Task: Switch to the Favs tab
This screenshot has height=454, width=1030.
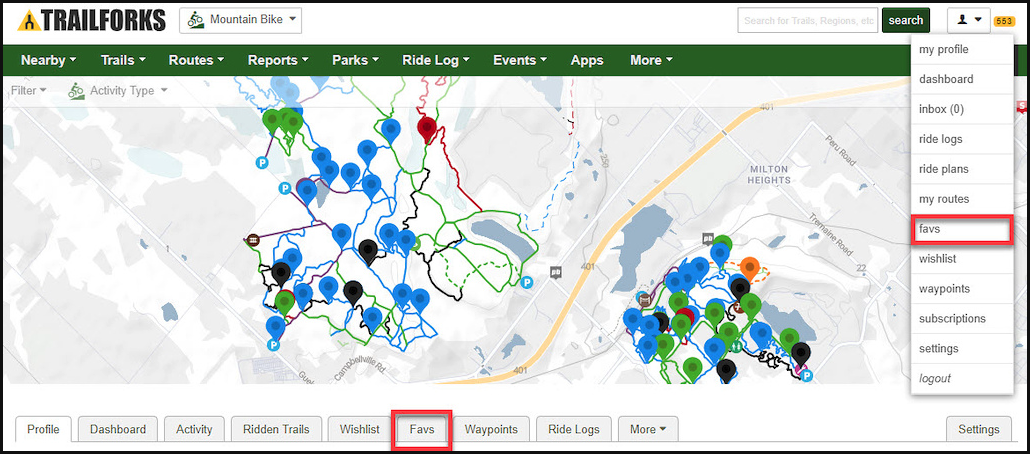Action: [422, 430]
